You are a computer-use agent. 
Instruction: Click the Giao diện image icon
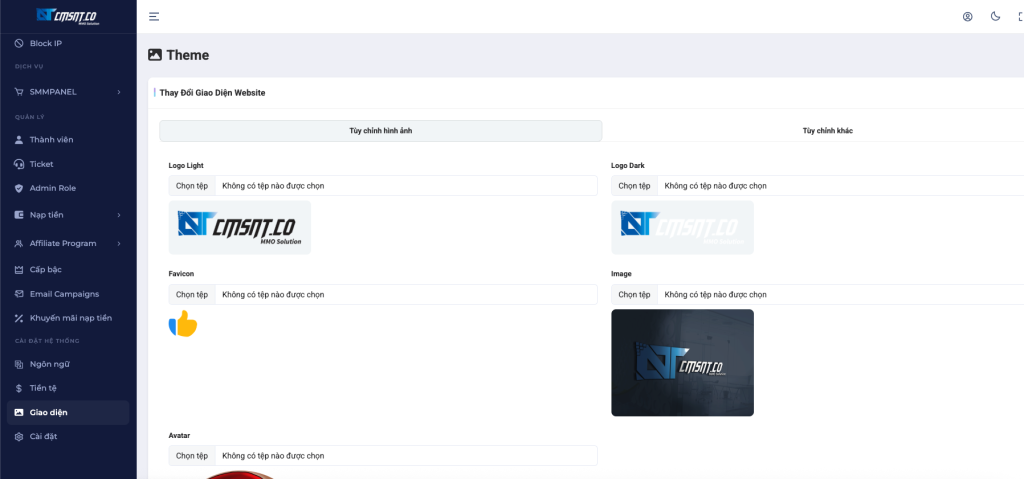tap(19, 412)
